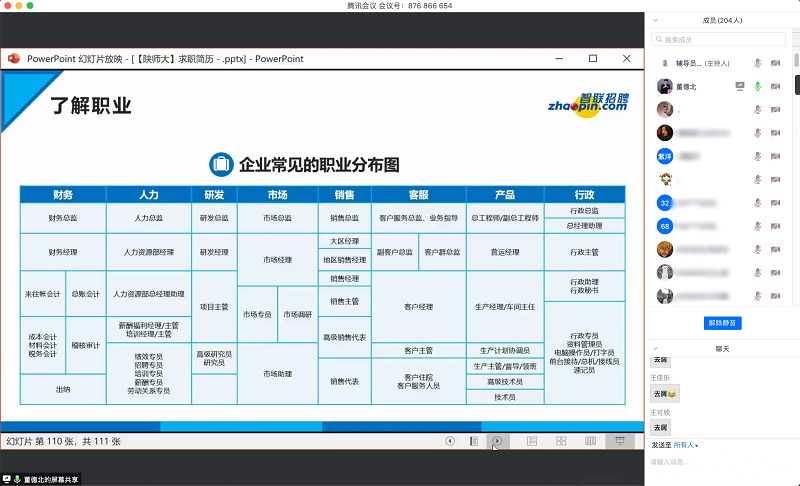800x486 pixels.
Task: Switch to Slide Sorter view icon
Action: tap(561, 440)
